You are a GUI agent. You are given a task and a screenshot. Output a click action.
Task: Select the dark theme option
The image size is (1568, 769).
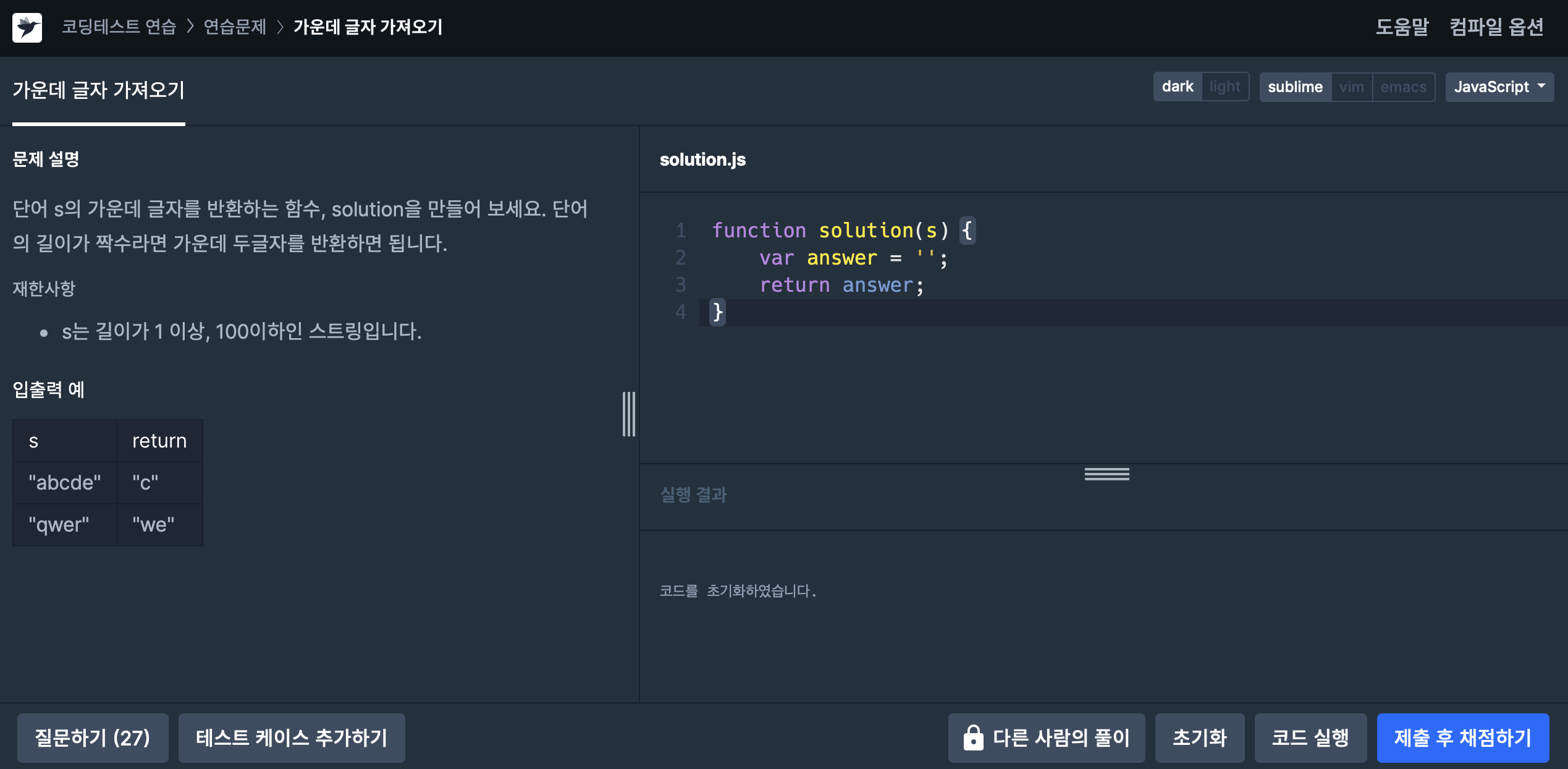(x=1178, y=87)
